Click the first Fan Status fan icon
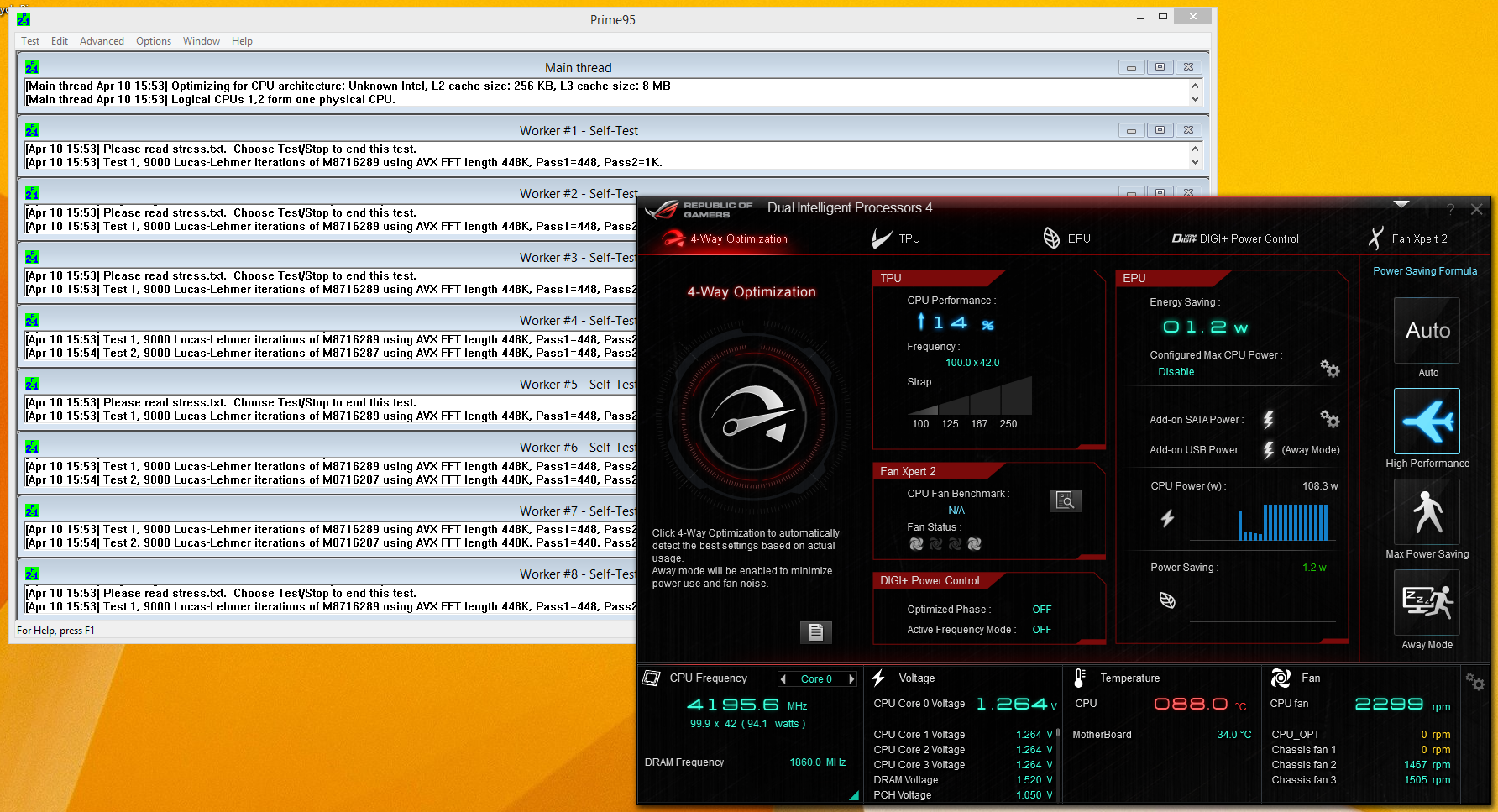1498x812 pixels. click(x=916, y=544)
